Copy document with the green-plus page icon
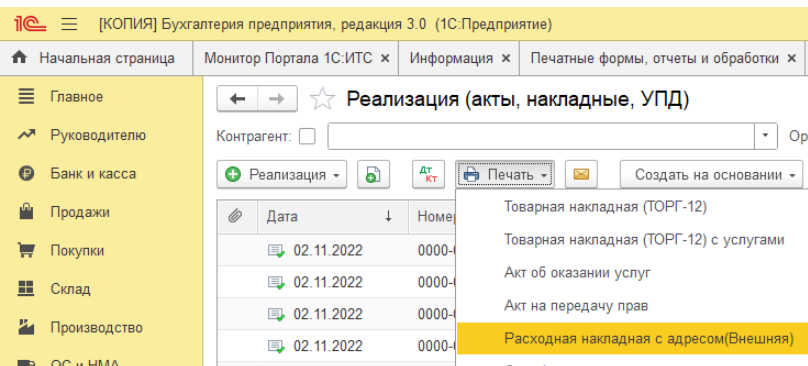Image resolution: width=808 pixels, height=366 pixels. click(x=374, y=174)
